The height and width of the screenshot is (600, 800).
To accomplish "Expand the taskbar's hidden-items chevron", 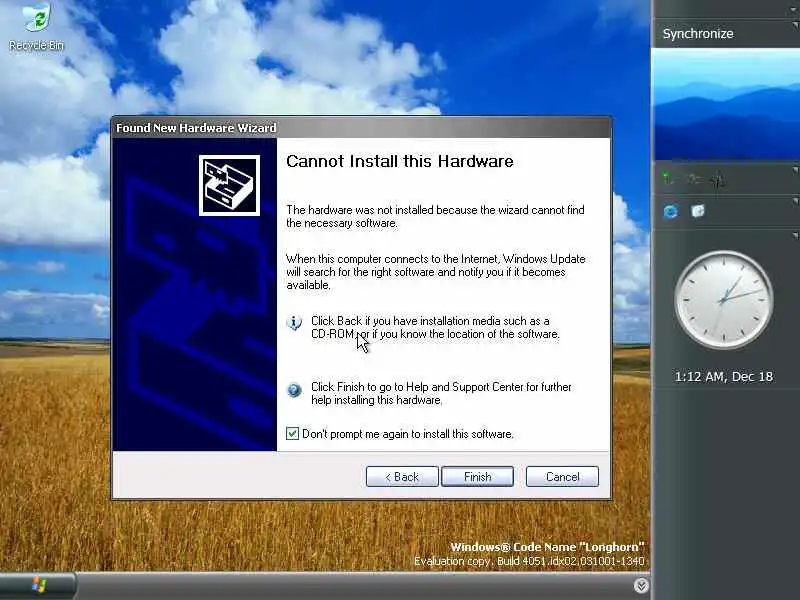I will (x=641, y=586).
